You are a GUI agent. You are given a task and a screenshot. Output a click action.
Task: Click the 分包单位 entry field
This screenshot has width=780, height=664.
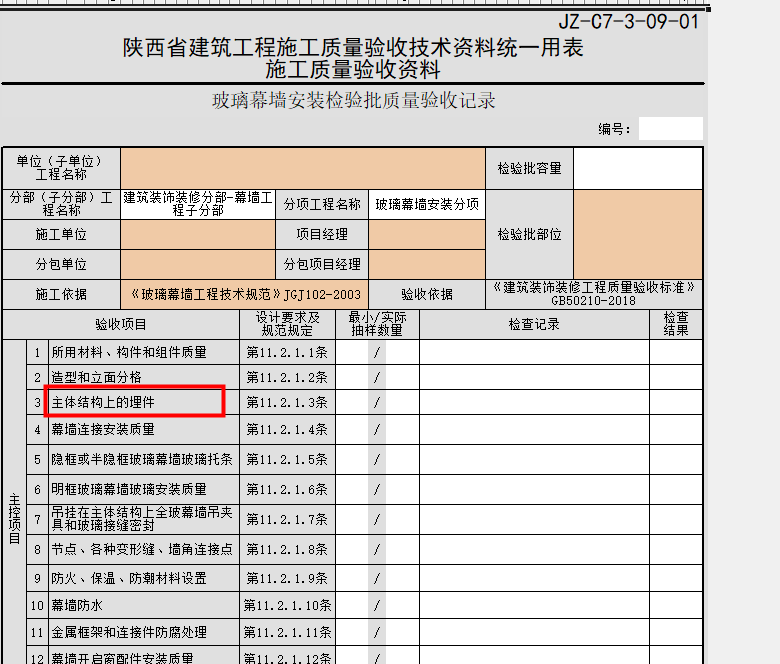pyautogui.click(x=198, y=265)
